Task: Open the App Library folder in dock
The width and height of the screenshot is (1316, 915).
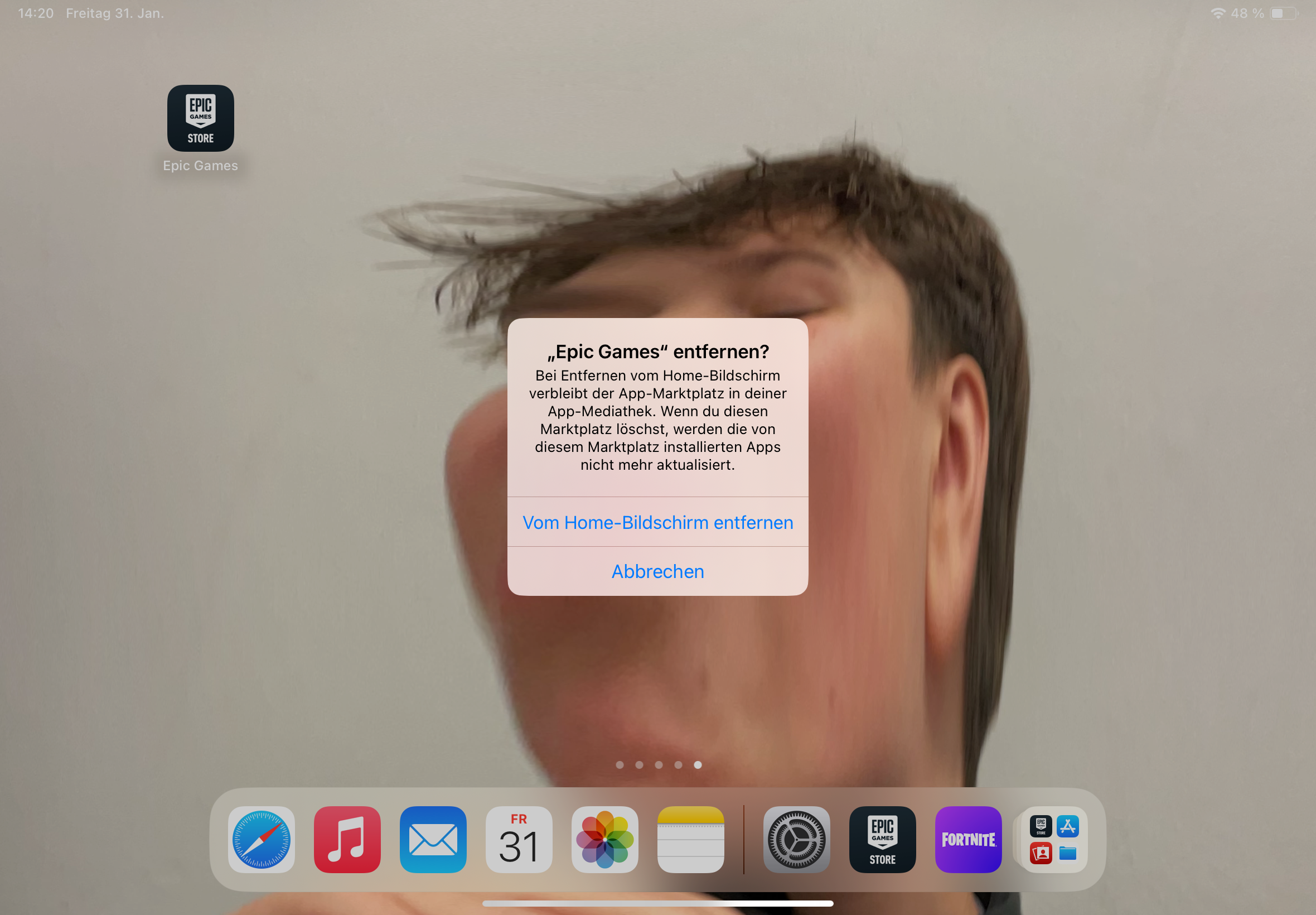Action: pos(1054,839)
